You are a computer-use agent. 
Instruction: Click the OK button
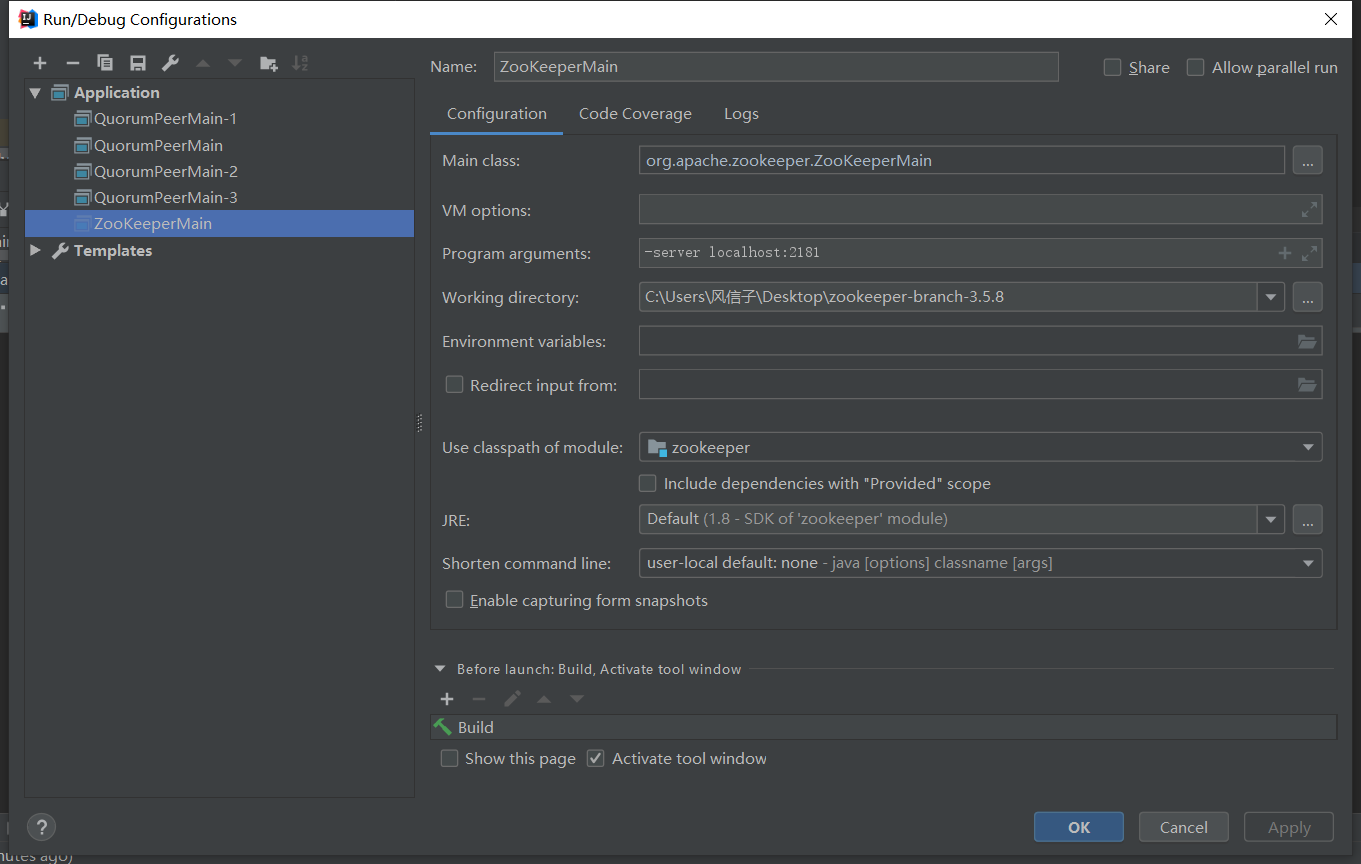[x=1079, y=827]
